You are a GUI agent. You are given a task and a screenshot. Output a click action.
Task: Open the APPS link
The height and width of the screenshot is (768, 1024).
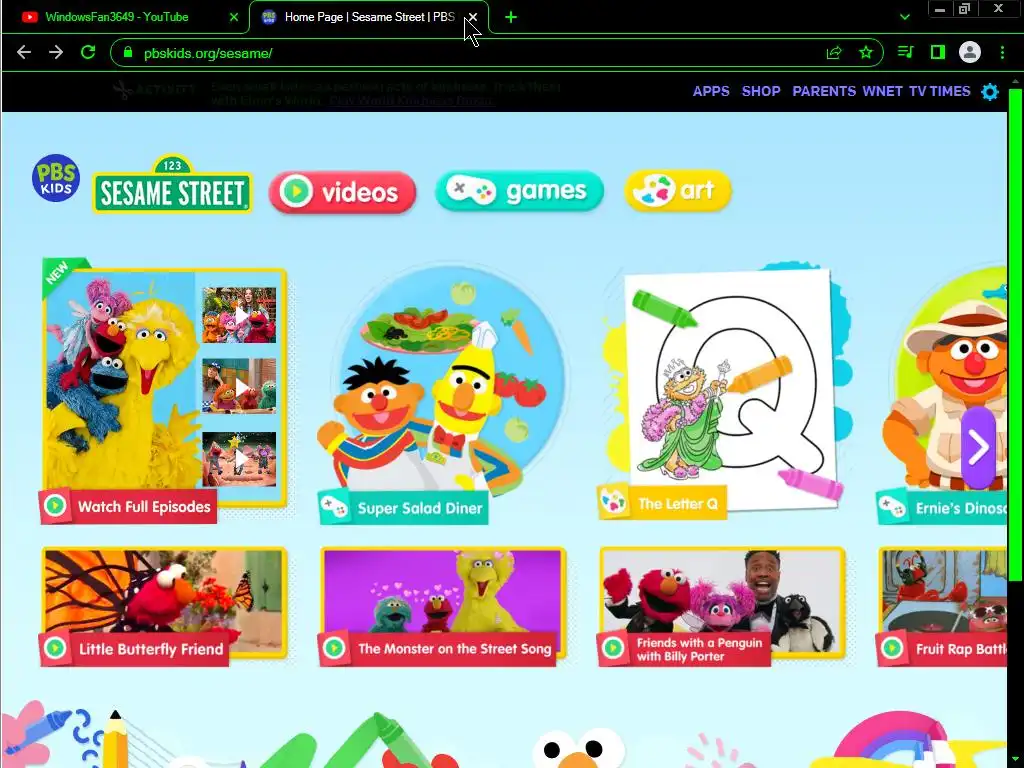pyautogui.click(x=711, y=91)
